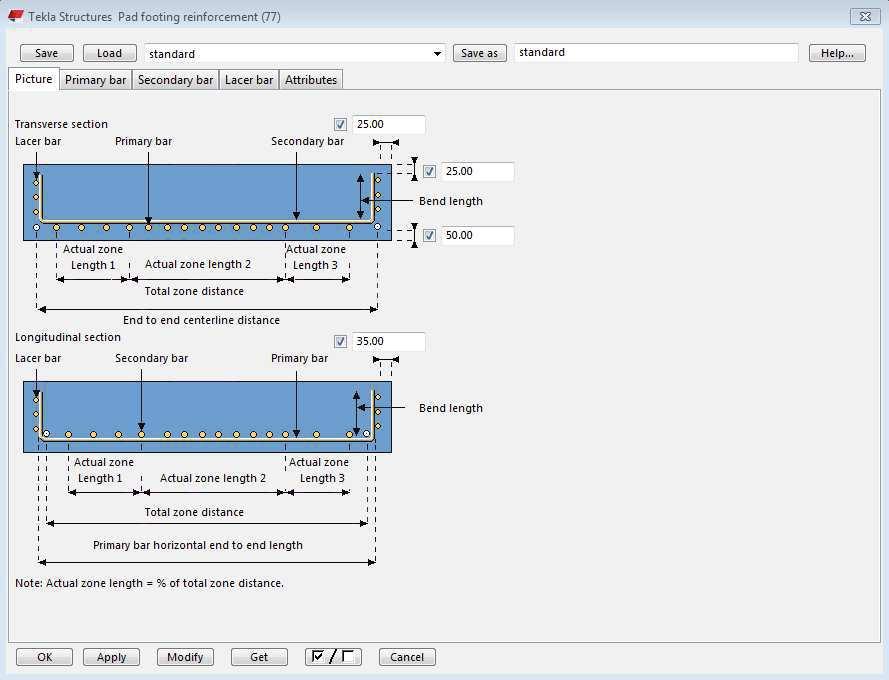This screenshot has height=680, width=889.
Task: Click the Tekla Structures logo icon in the title bar
Action: [x=16, y=16]
